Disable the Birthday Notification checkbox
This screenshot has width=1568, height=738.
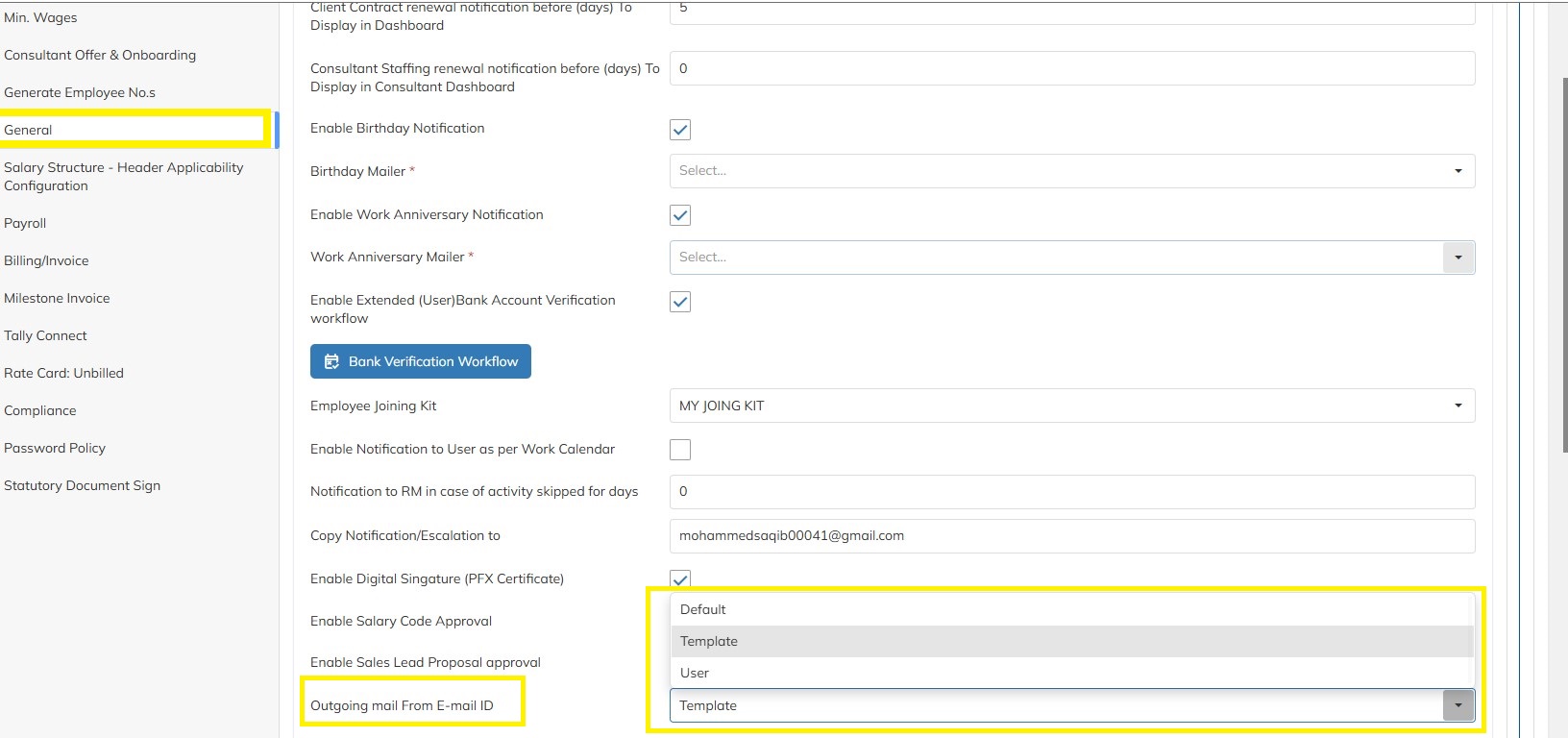(x=680, y=130)
